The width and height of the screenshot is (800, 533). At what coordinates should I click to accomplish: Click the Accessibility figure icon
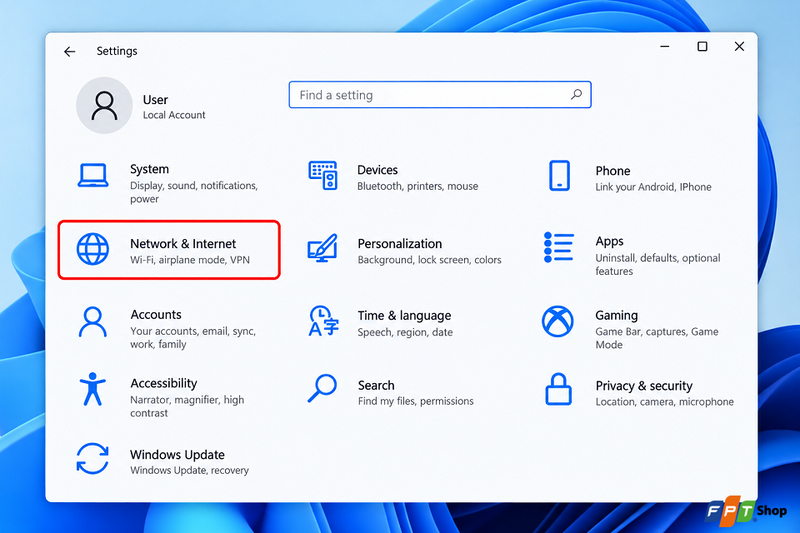92,389
